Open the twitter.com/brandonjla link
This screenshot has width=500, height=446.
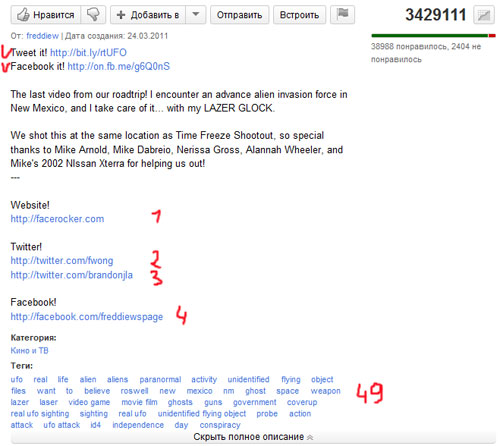tap(72, 275)
